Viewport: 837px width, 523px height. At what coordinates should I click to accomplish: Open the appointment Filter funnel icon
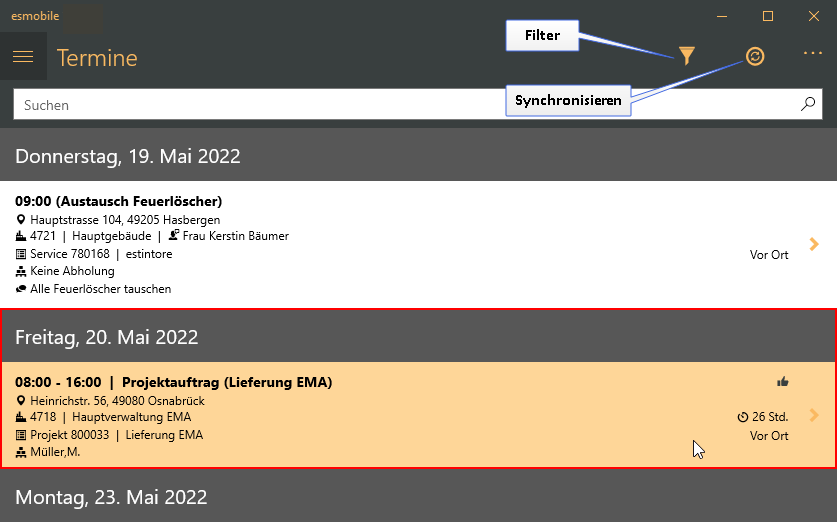click(x=686, y=56)
